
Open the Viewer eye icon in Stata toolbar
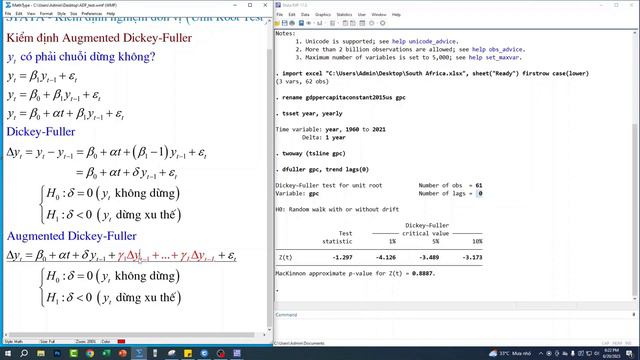click(x=309, y=23)
